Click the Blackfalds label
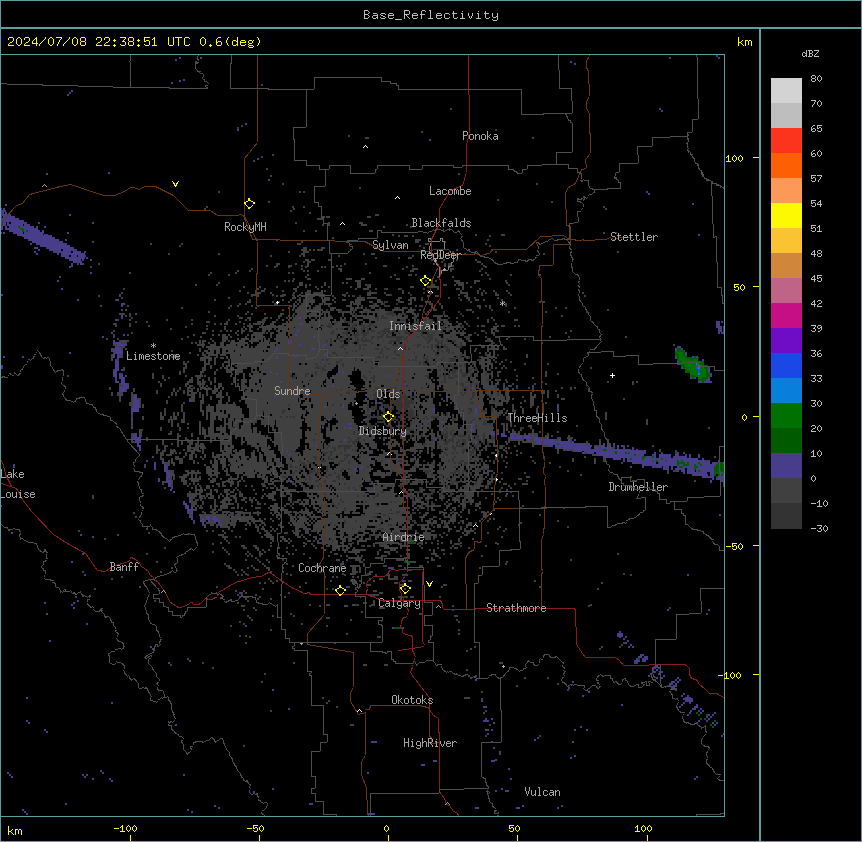 [x=441, y=223]
